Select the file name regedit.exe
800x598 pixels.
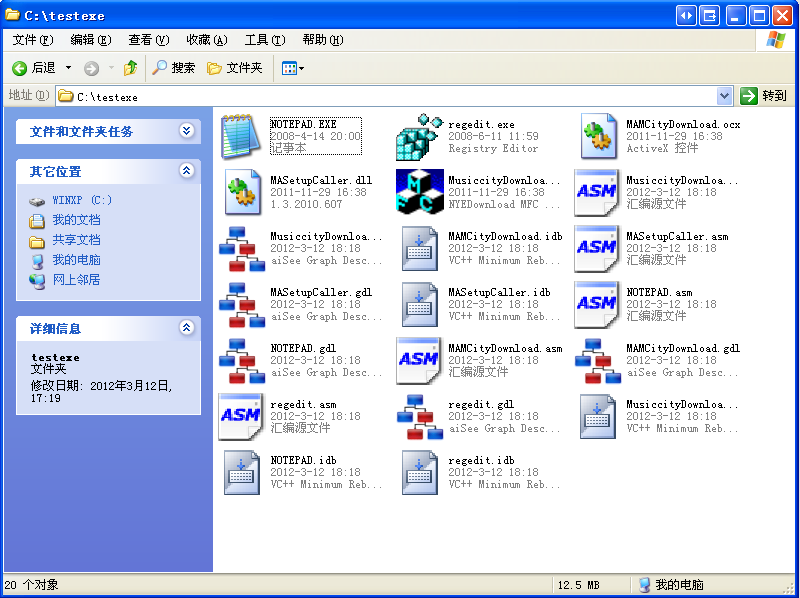click(x=481, y=124)
